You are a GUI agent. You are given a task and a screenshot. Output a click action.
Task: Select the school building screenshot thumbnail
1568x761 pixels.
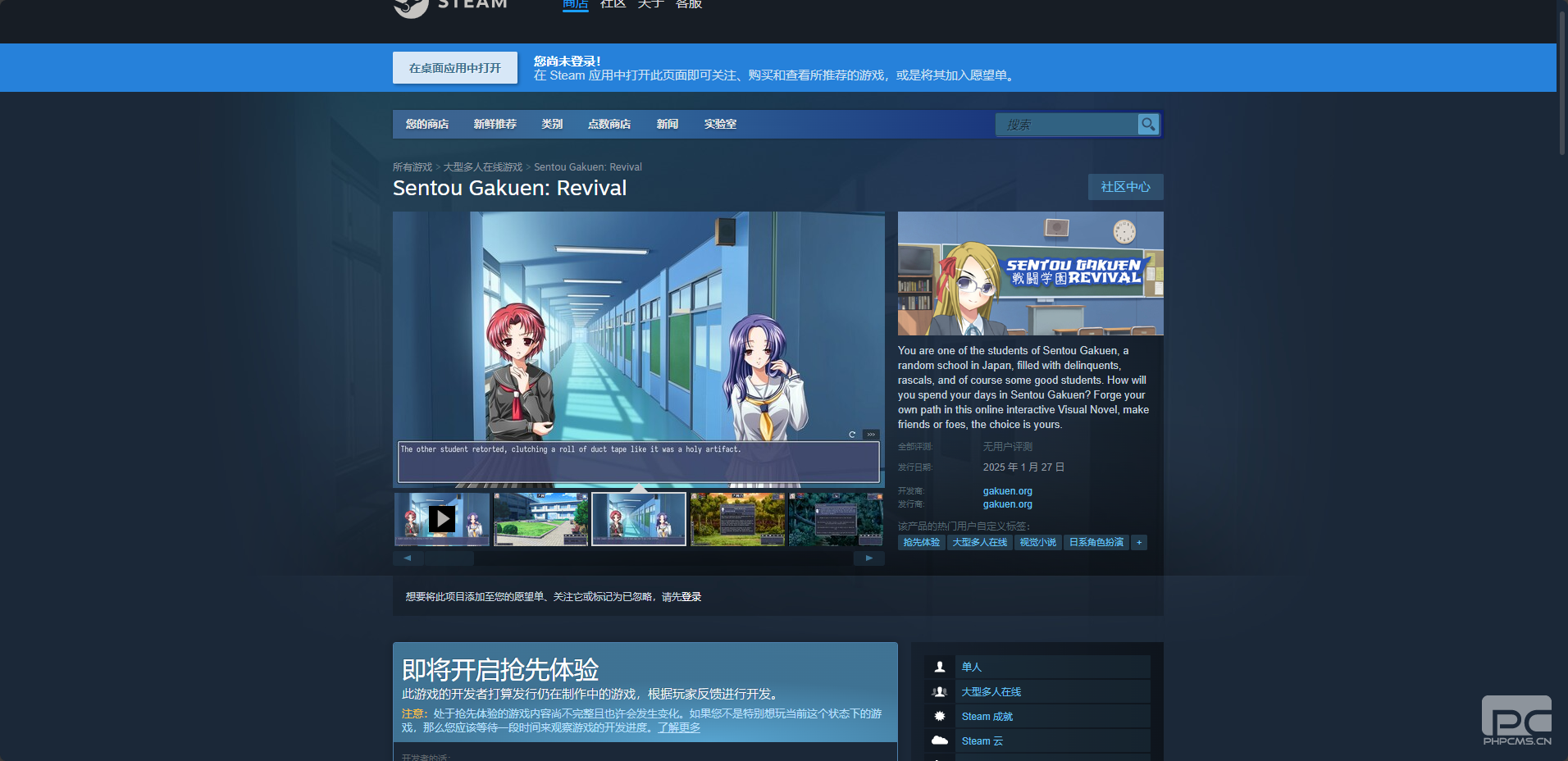[540, 519]
